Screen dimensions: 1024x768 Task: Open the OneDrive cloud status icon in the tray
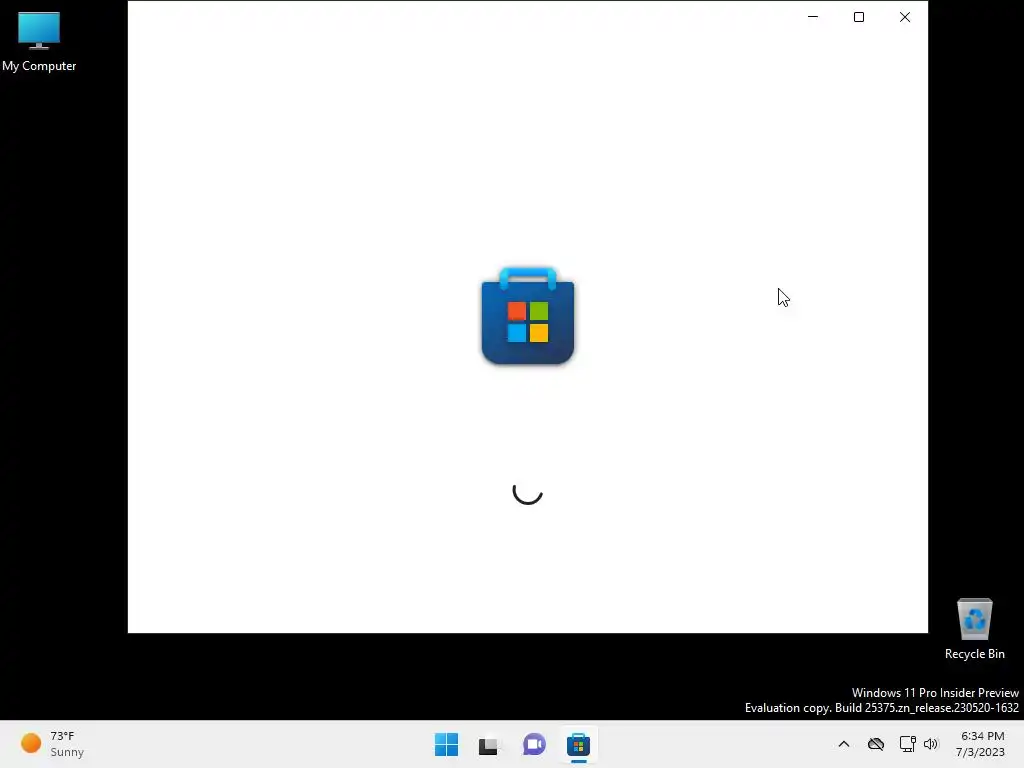point(876,744)
